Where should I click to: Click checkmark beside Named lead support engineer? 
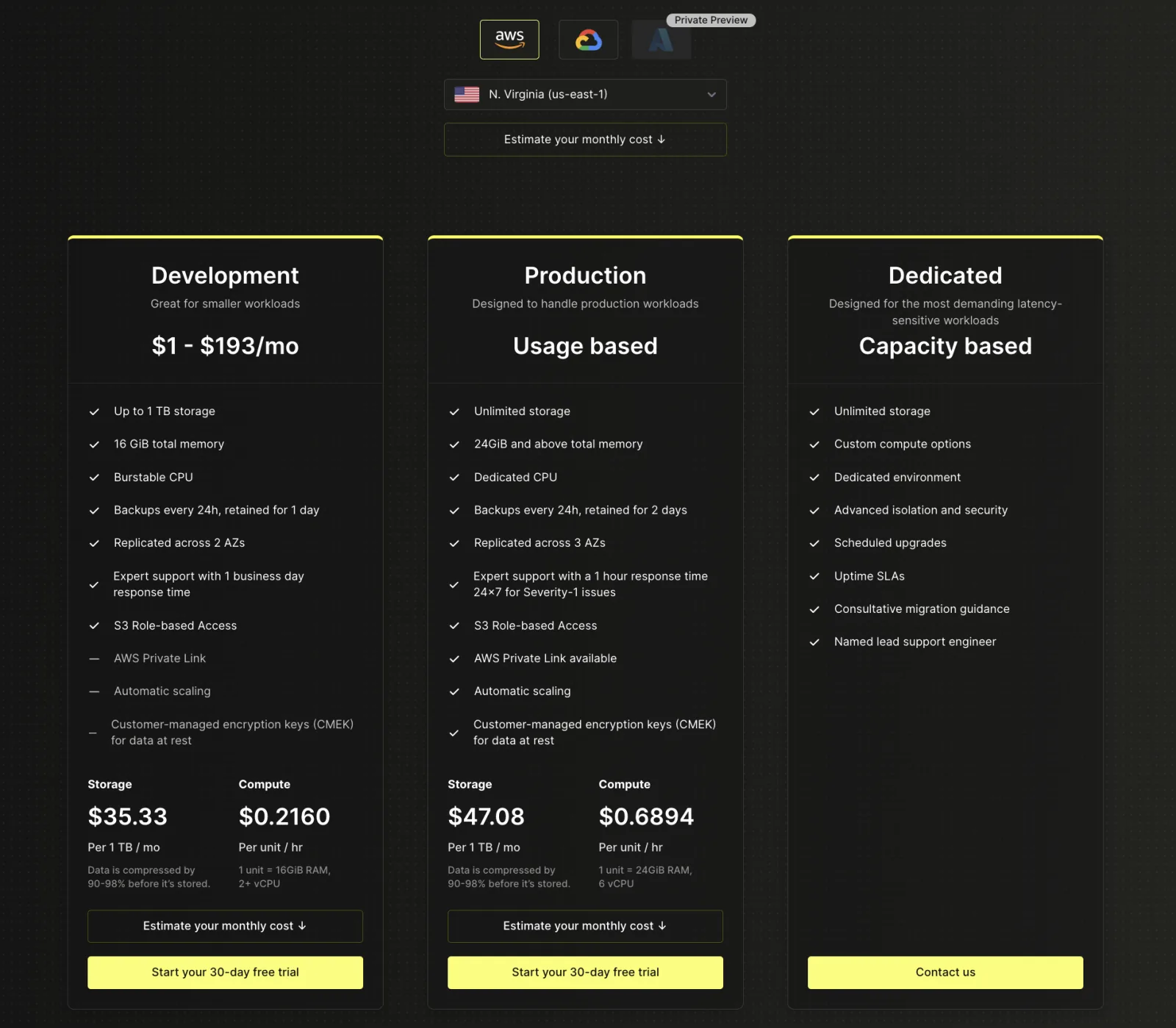tap(814, 643)
